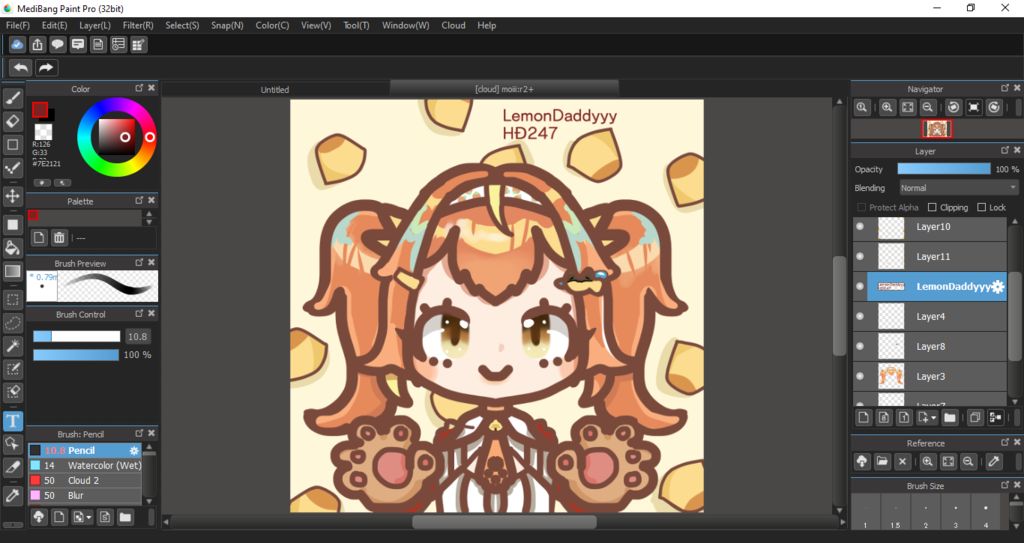Viewport: 1024px width, 543px height.
Task: Switch to the [cloud] moii:r2+ tab
Action: [504, 89]
